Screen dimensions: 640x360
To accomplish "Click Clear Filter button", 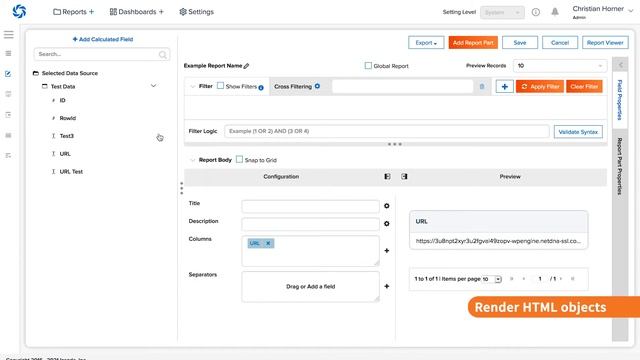I will point(584,87).
